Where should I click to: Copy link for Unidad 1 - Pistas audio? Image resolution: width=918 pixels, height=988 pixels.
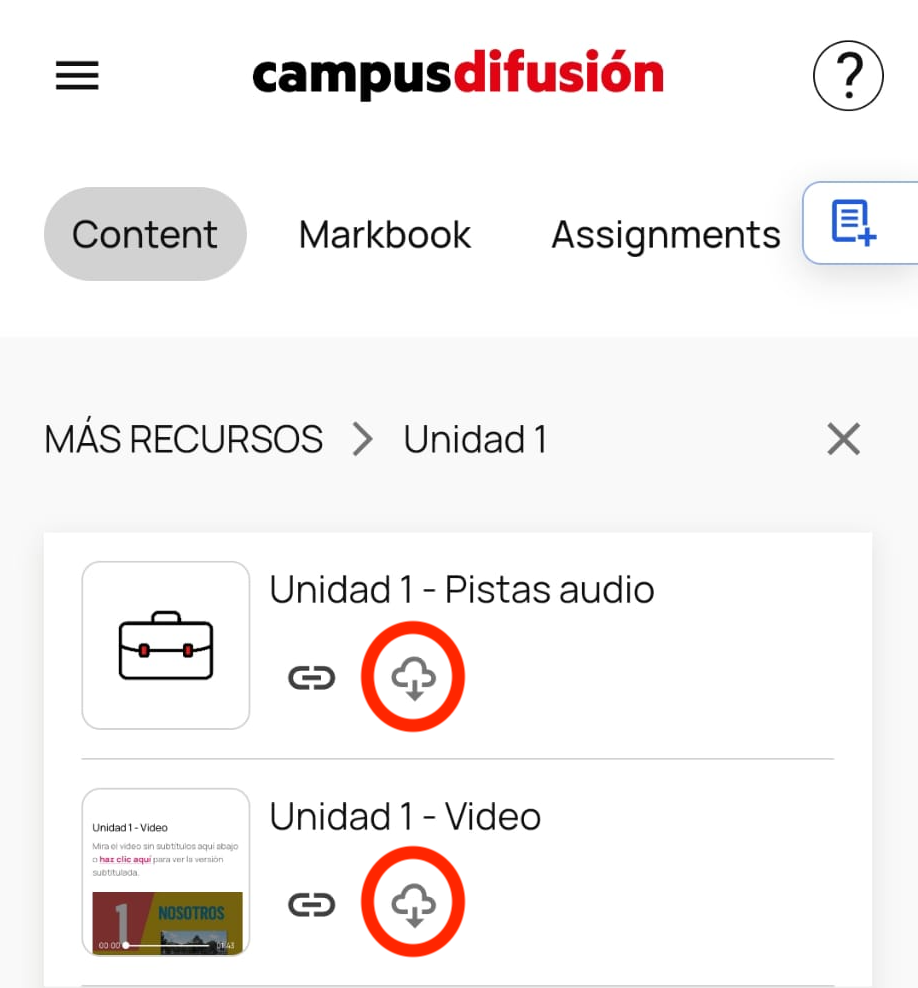pyautogui.click(x=312, y=678)
